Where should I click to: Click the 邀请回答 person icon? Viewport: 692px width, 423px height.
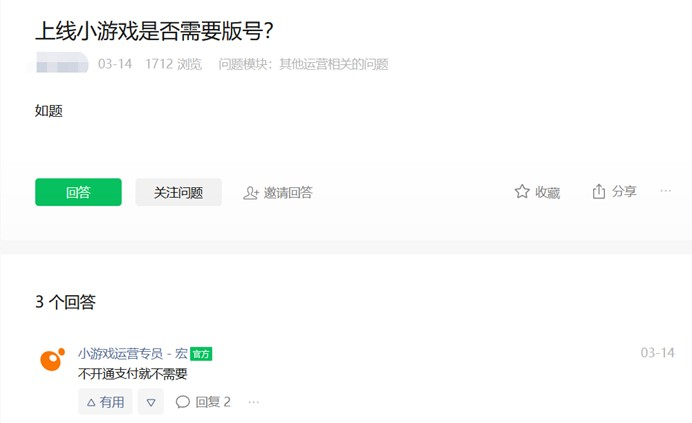click(251, 193)
